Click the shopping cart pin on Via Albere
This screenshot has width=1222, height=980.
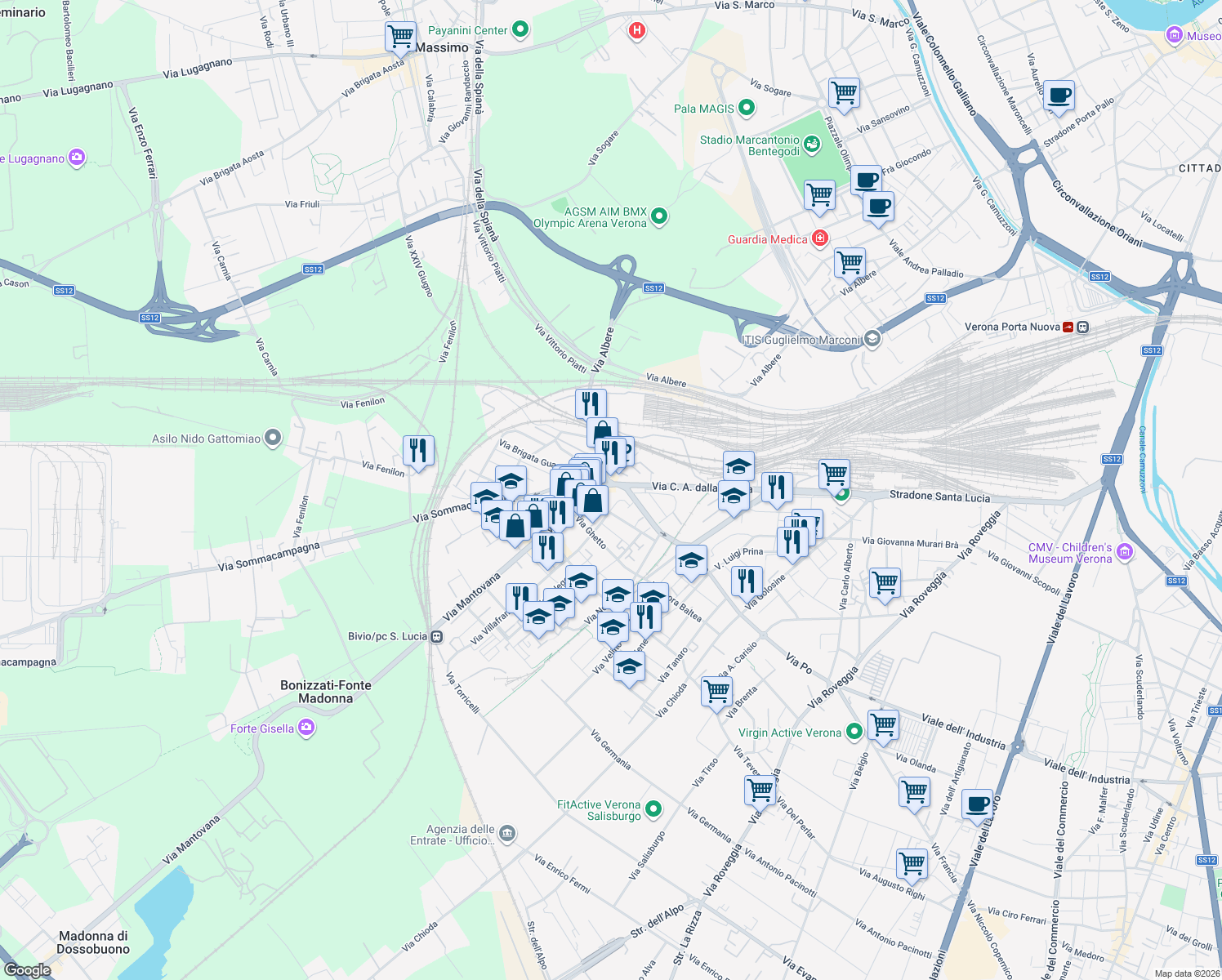[850, 261]
